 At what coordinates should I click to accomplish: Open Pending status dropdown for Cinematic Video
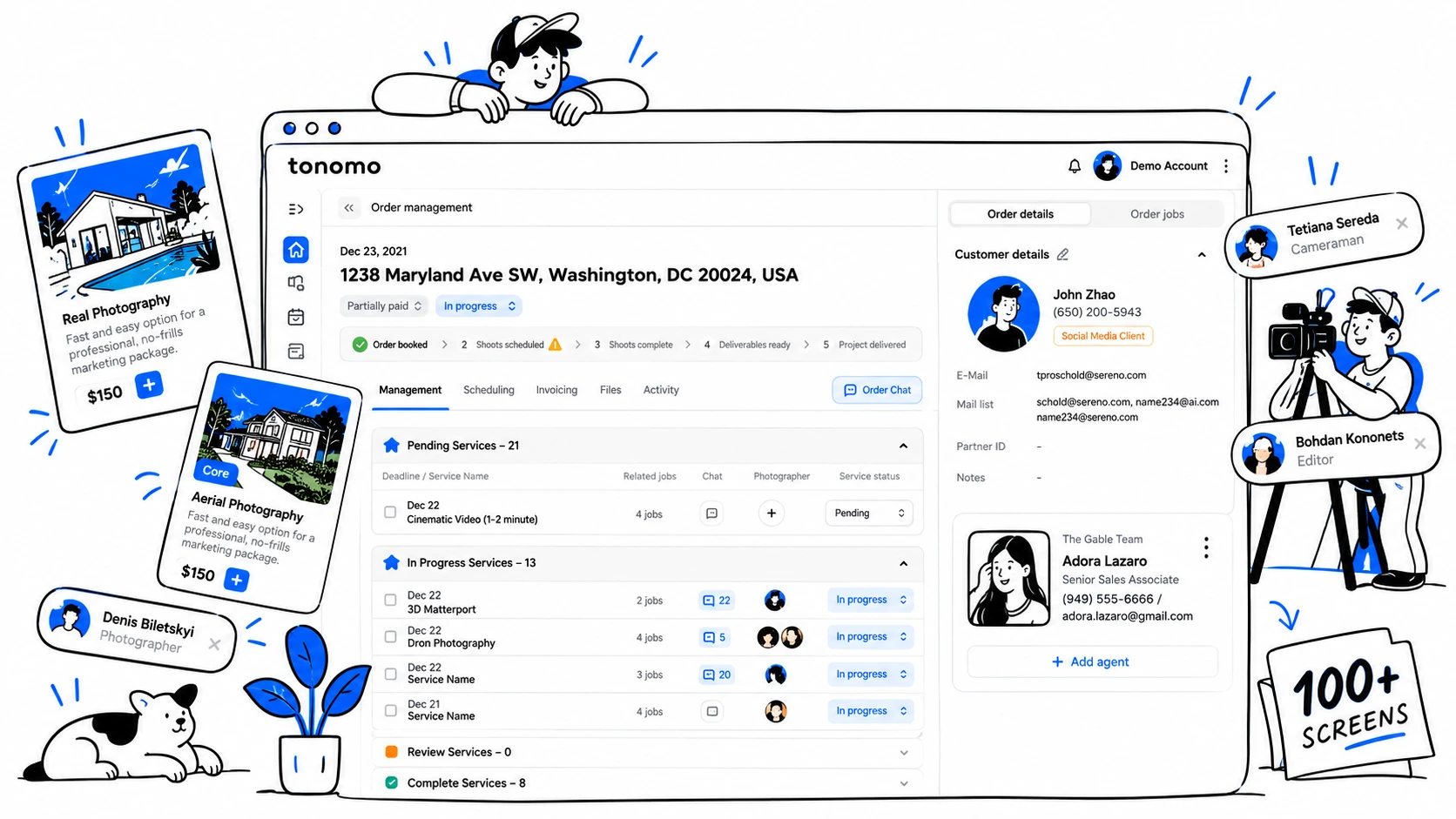(869, 514)
